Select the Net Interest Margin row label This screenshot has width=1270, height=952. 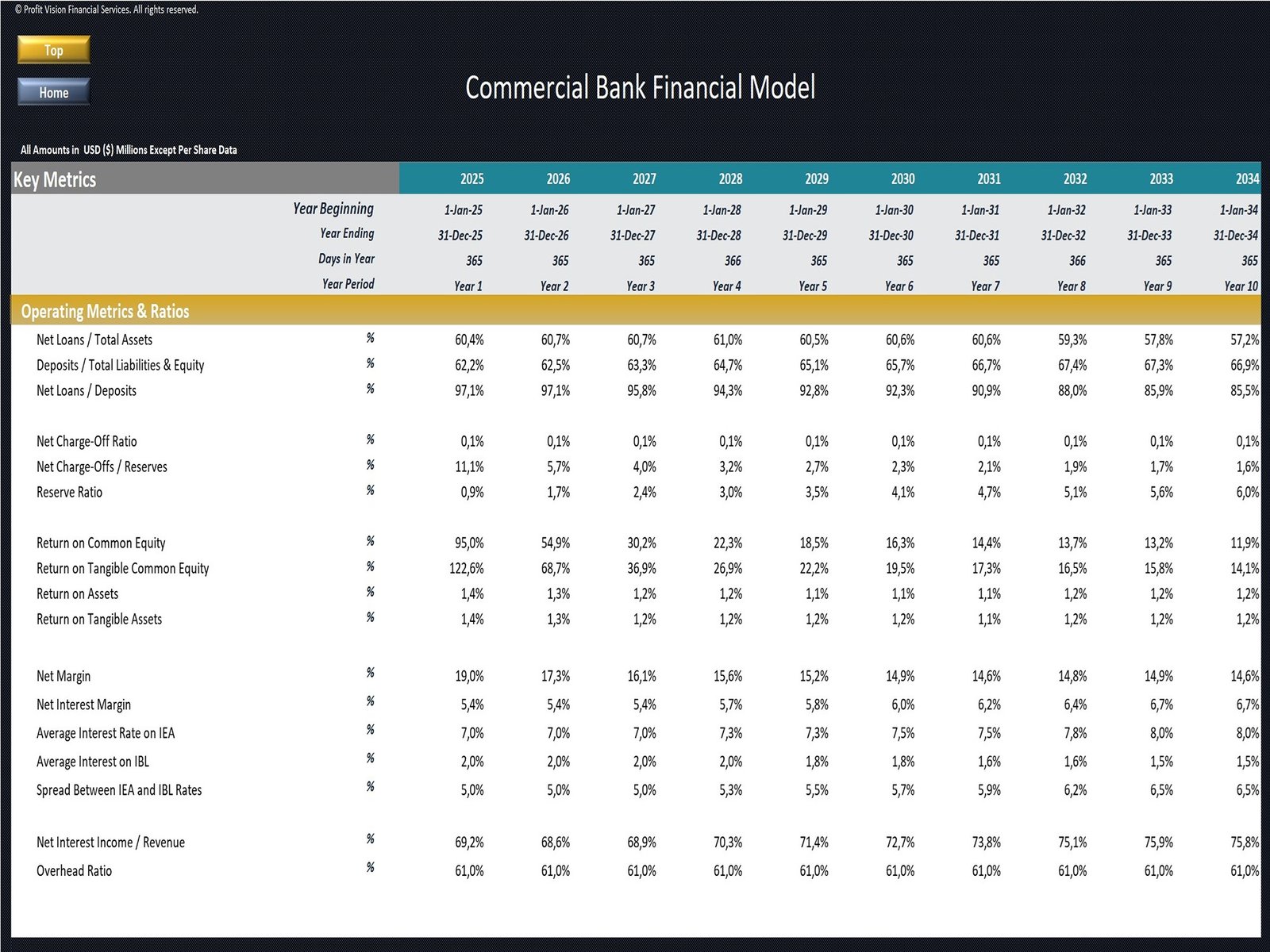click(83, 704)
